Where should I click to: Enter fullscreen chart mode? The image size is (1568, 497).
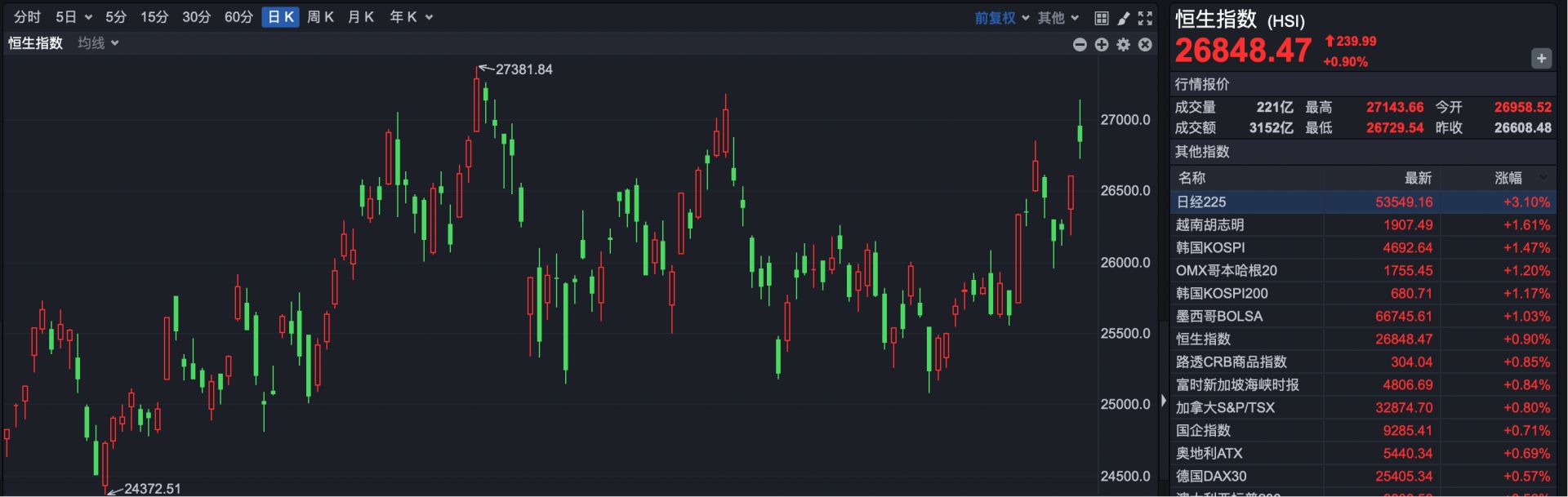(x=1145, y=18)
